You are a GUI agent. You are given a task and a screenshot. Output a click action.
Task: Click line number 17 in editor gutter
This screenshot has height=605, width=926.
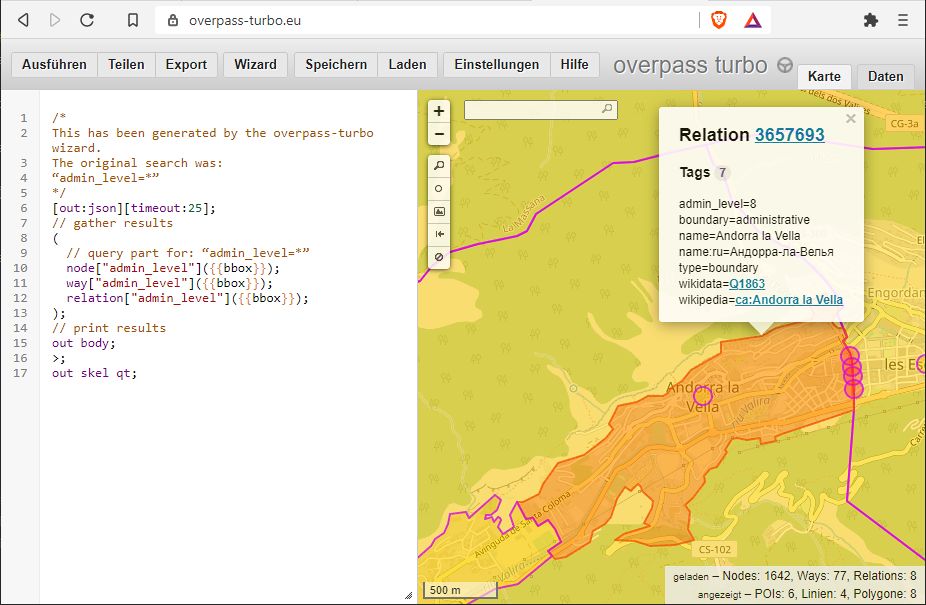click(x=20, y=373)
